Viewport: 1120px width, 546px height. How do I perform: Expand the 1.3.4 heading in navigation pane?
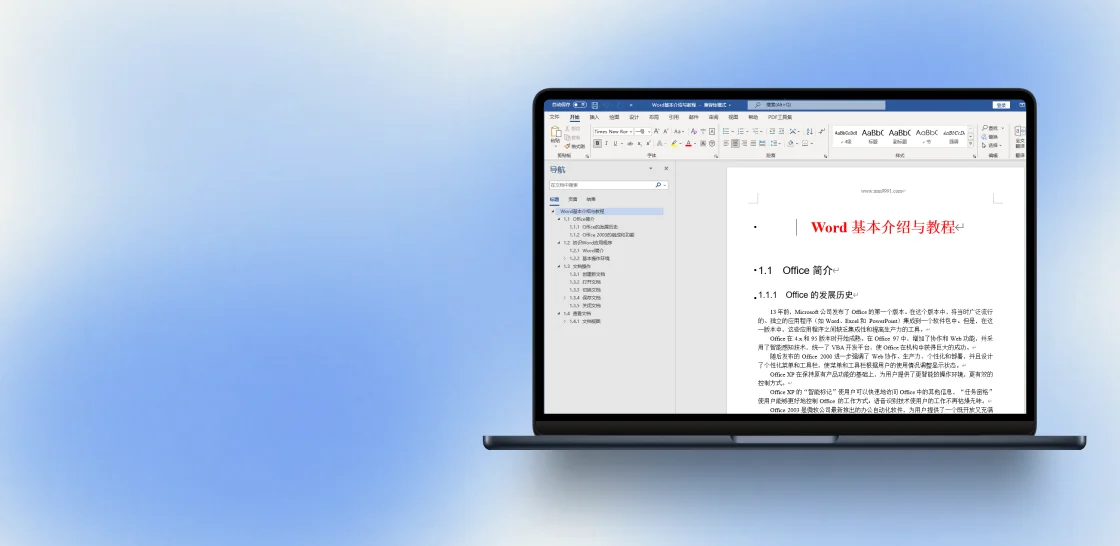(564, 297)
